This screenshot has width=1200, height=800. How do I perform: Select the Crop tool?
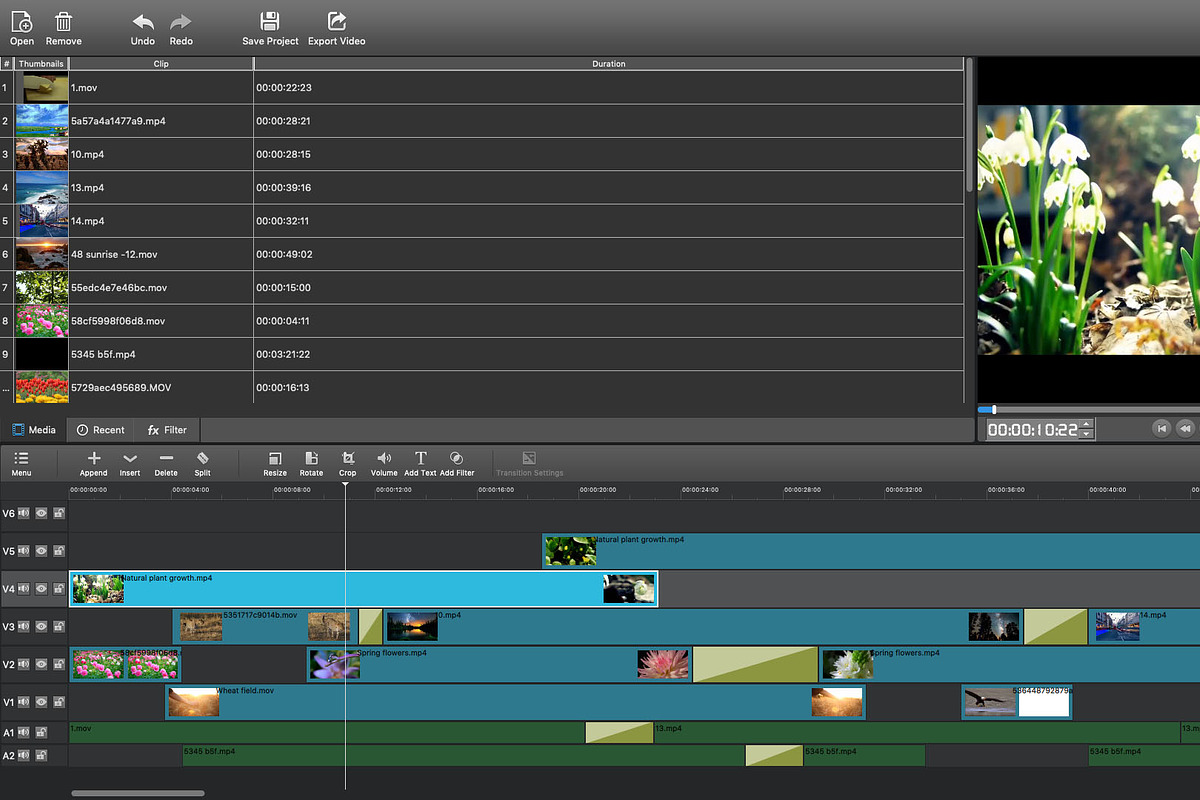348,458
